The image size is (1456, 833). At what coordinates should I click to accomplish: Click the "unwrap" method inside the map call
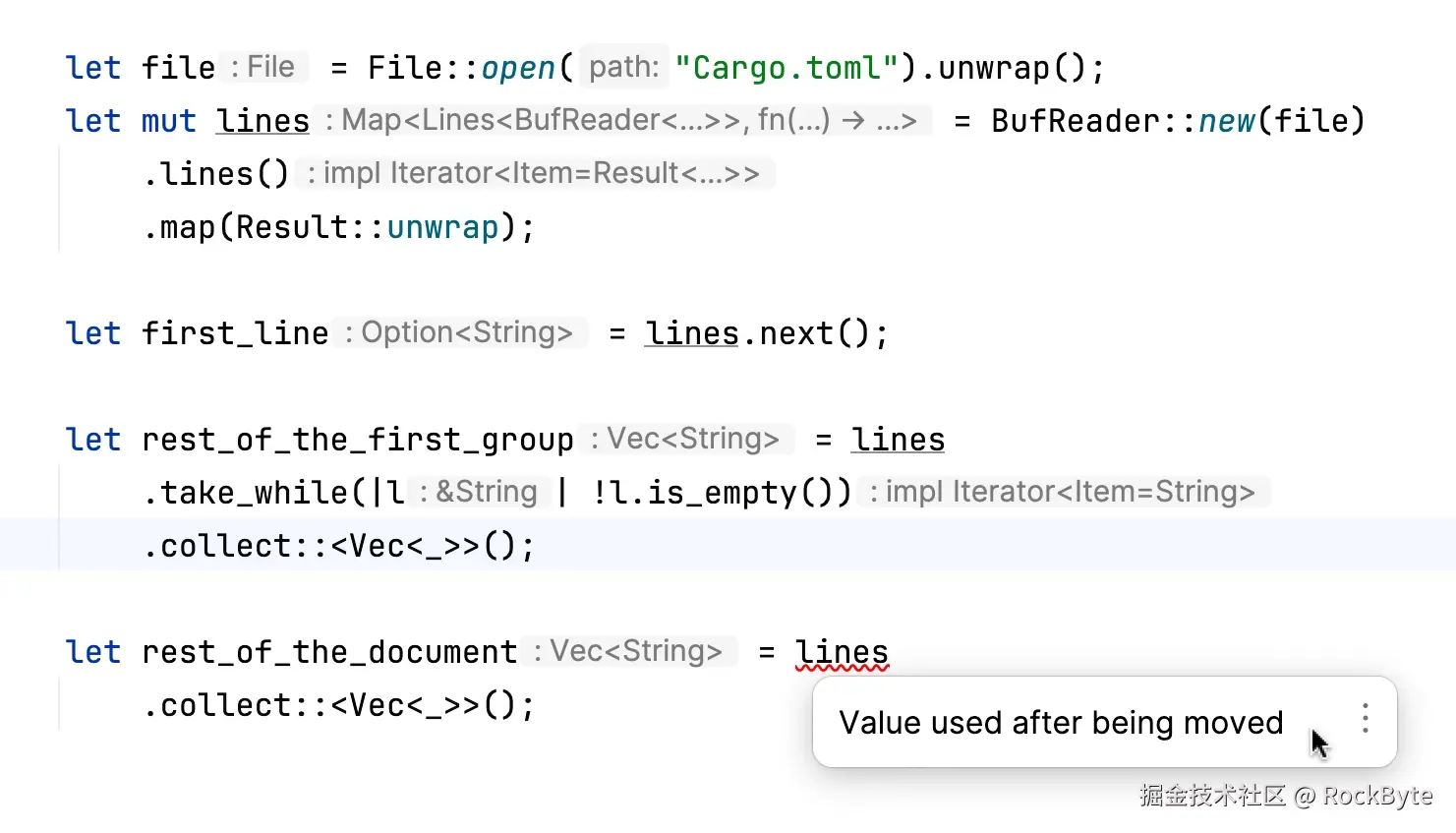point(440,226)
